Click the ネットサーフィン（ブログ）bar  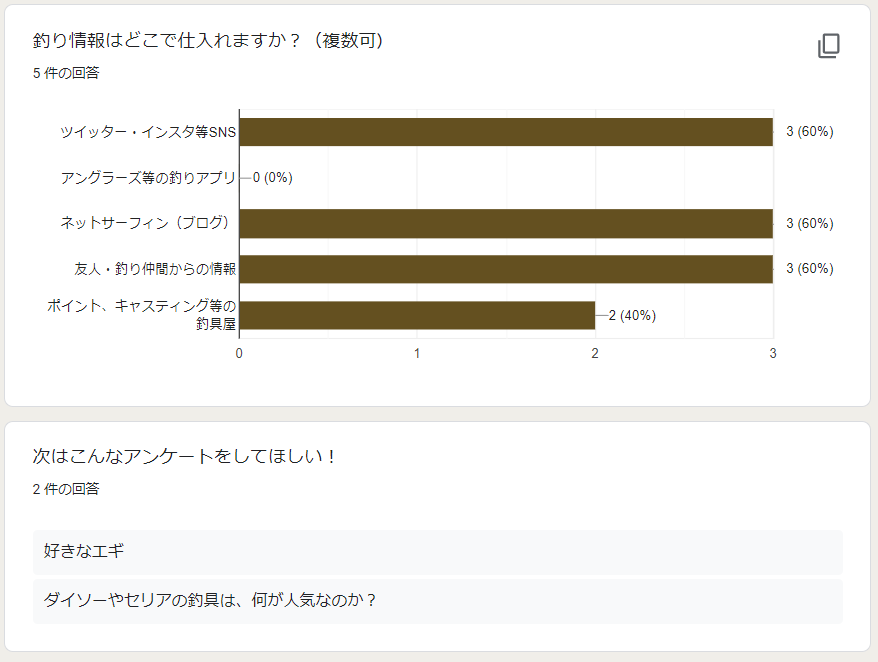point(505,223)
